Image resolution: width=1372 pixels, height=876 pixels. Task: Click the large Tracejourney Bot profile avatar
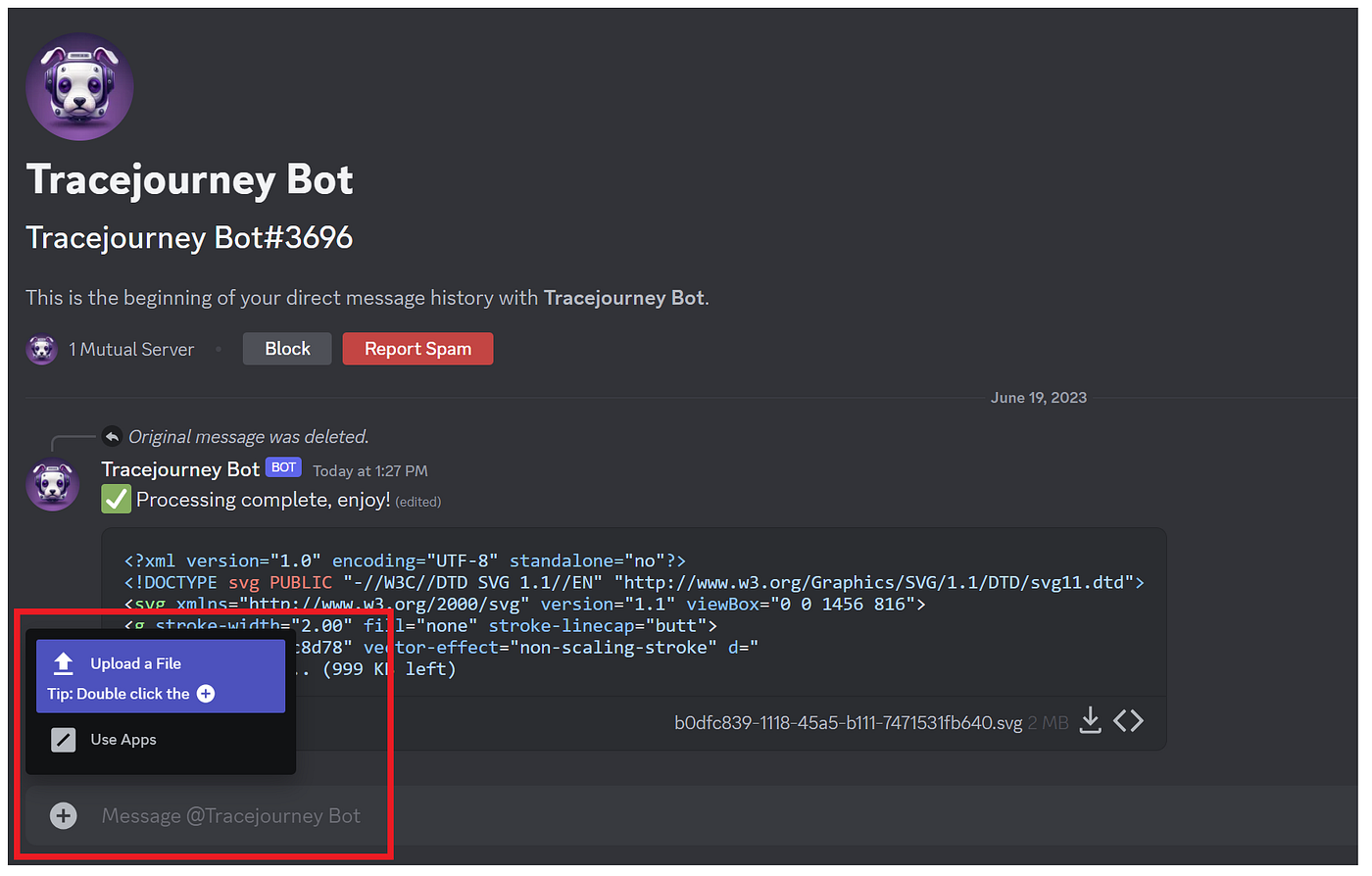79,87
